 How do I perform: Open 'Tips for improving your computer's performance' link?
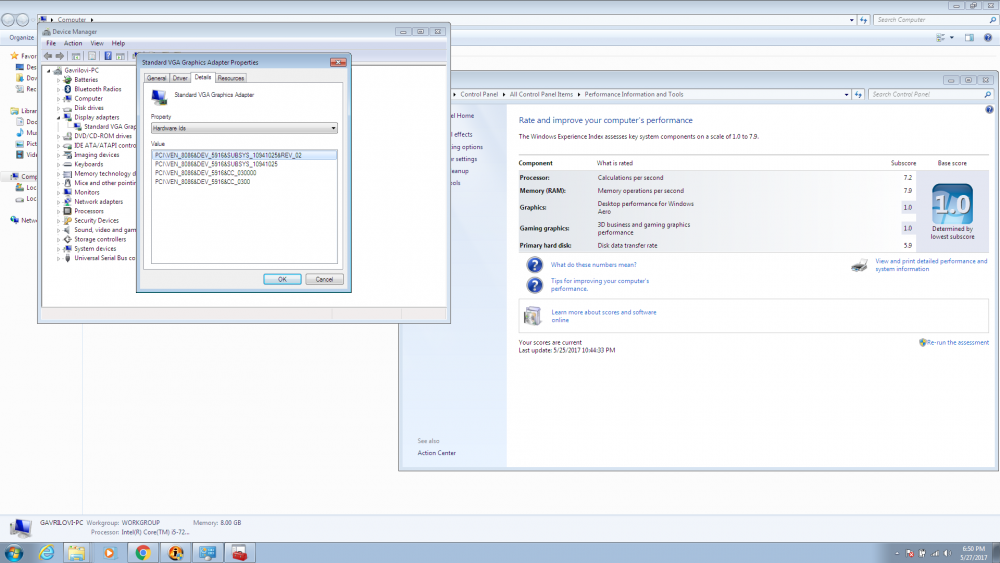(599, 284)
